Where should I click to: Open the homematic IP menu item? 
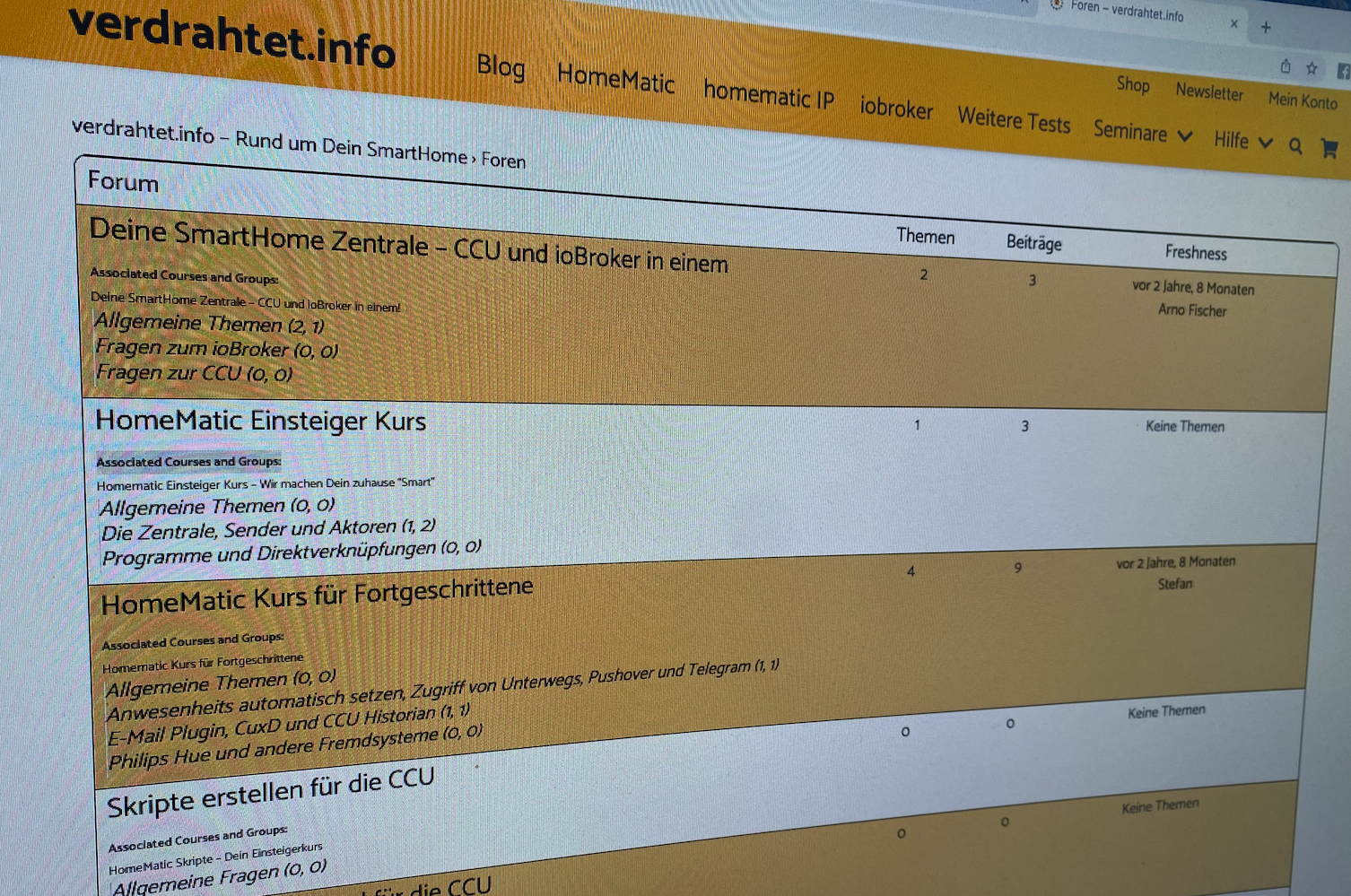[x=769, y=94]
